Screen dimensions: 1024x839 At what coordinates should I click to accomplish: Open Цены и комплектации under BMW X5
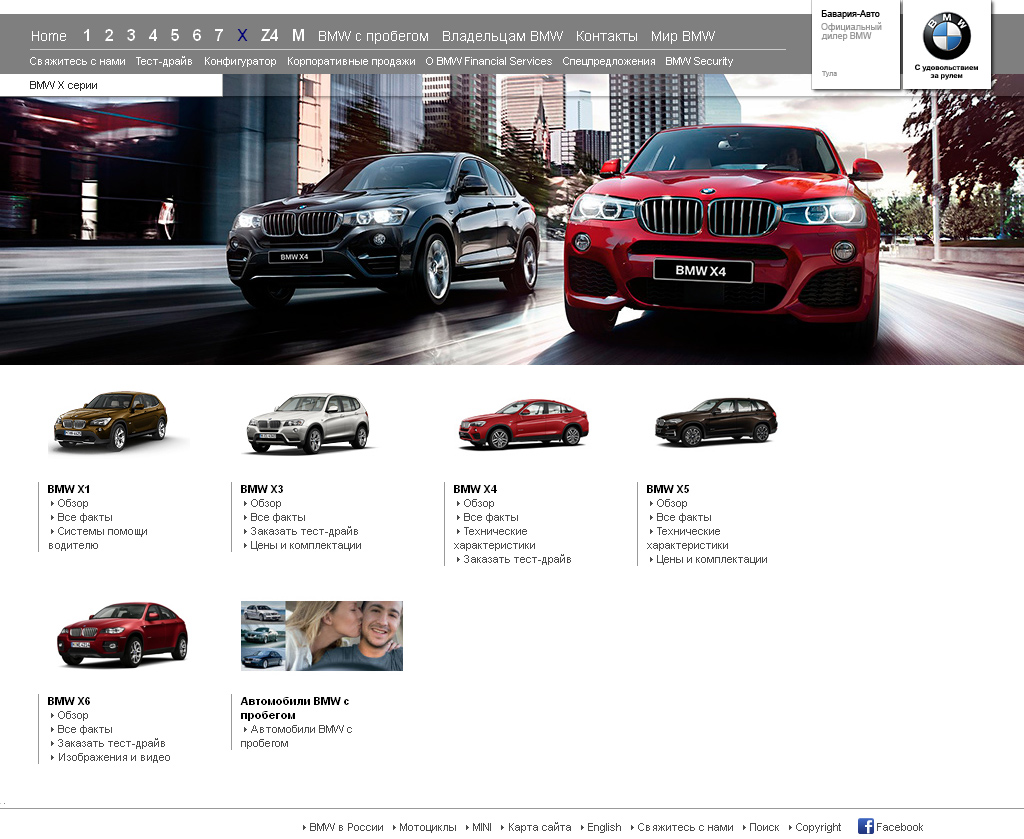[x=712, y=560]
